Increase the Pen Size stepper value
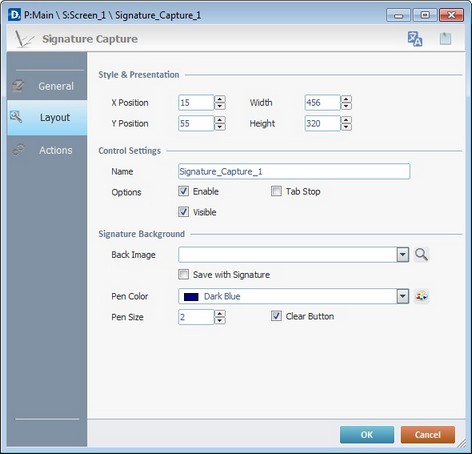Image resolution: width=472 pixels, height=454 pixels. coord(220,313)
